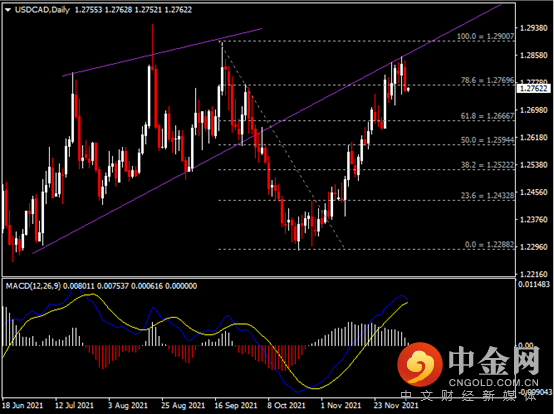Click the 1.22160 price axis value
This screenshot has height=414, width=554.
pos(534,274)
